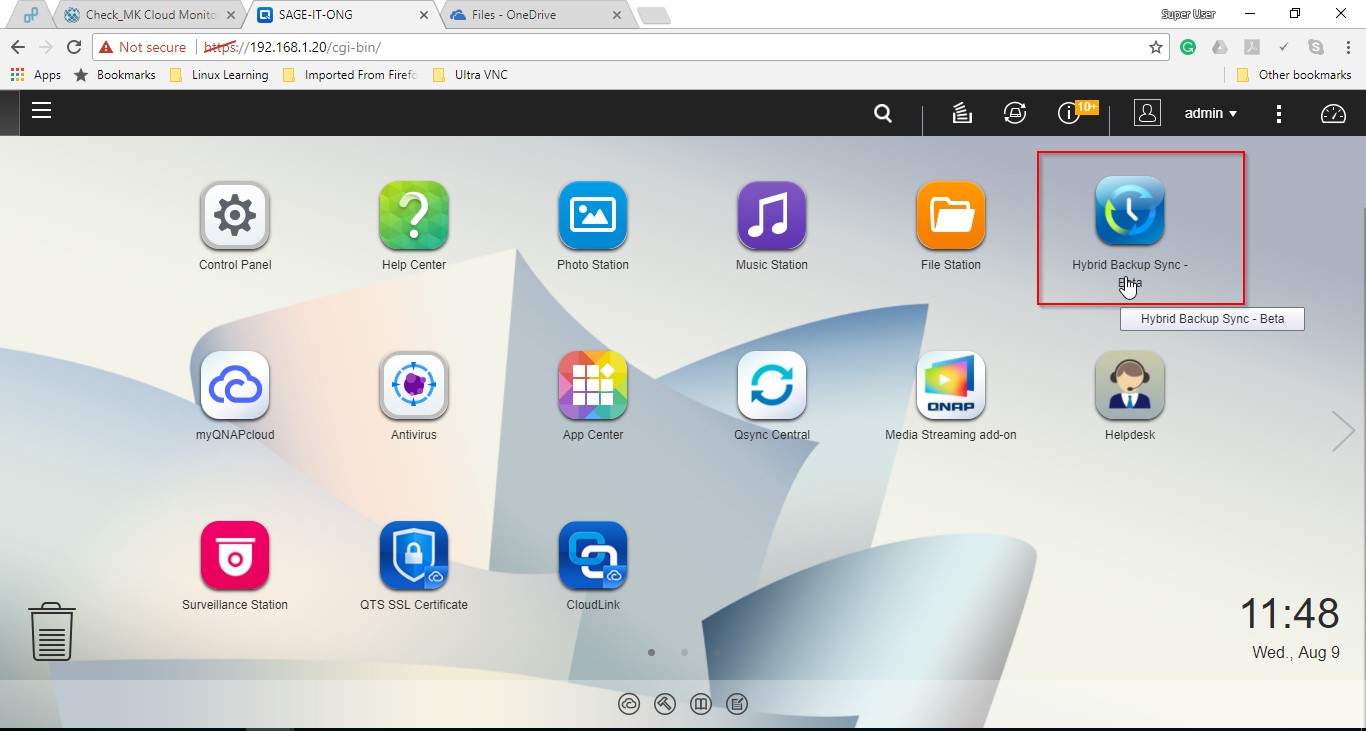Open Music Station app
Image resolution: width=1366 pixels, height=731 pixels.
click(x=771, y=215)
